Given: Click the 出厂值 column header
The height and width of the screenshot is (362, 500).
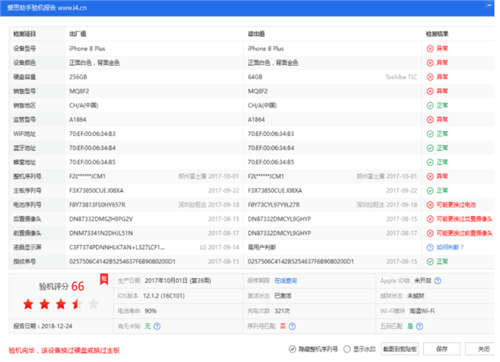Looking at the screenshot, I should (78, 34).
